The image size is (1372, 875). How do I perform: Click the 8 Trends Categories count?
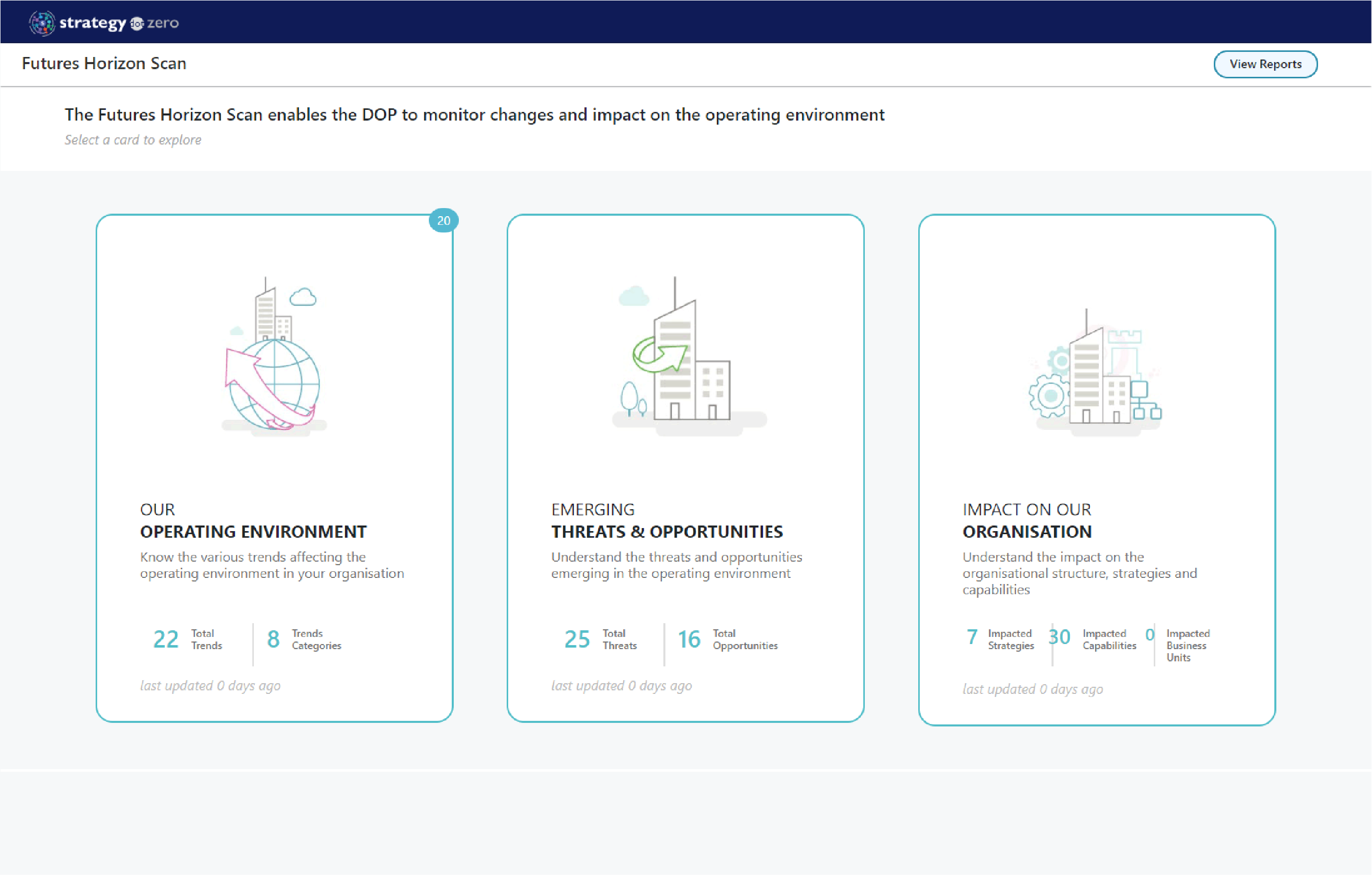pyautogui.click(x=304, y=639)
